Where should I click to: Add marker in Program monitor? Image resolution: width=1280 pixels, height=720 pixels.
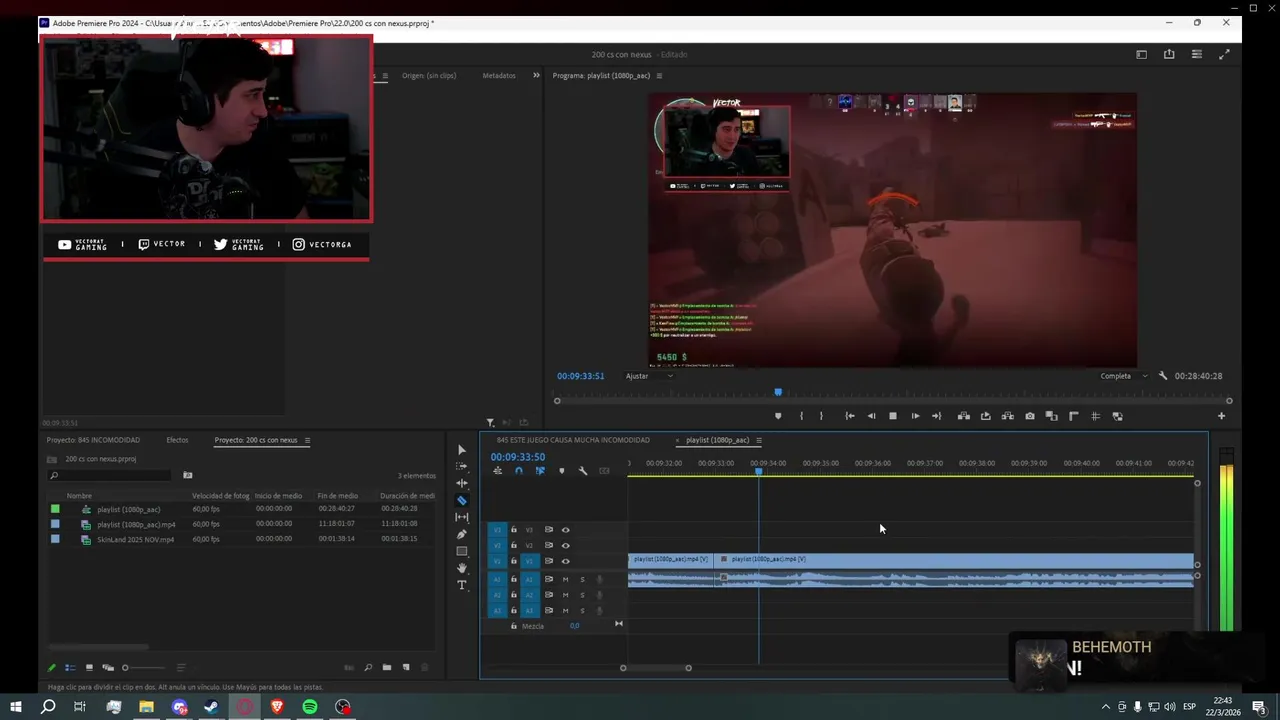point(778,416)
